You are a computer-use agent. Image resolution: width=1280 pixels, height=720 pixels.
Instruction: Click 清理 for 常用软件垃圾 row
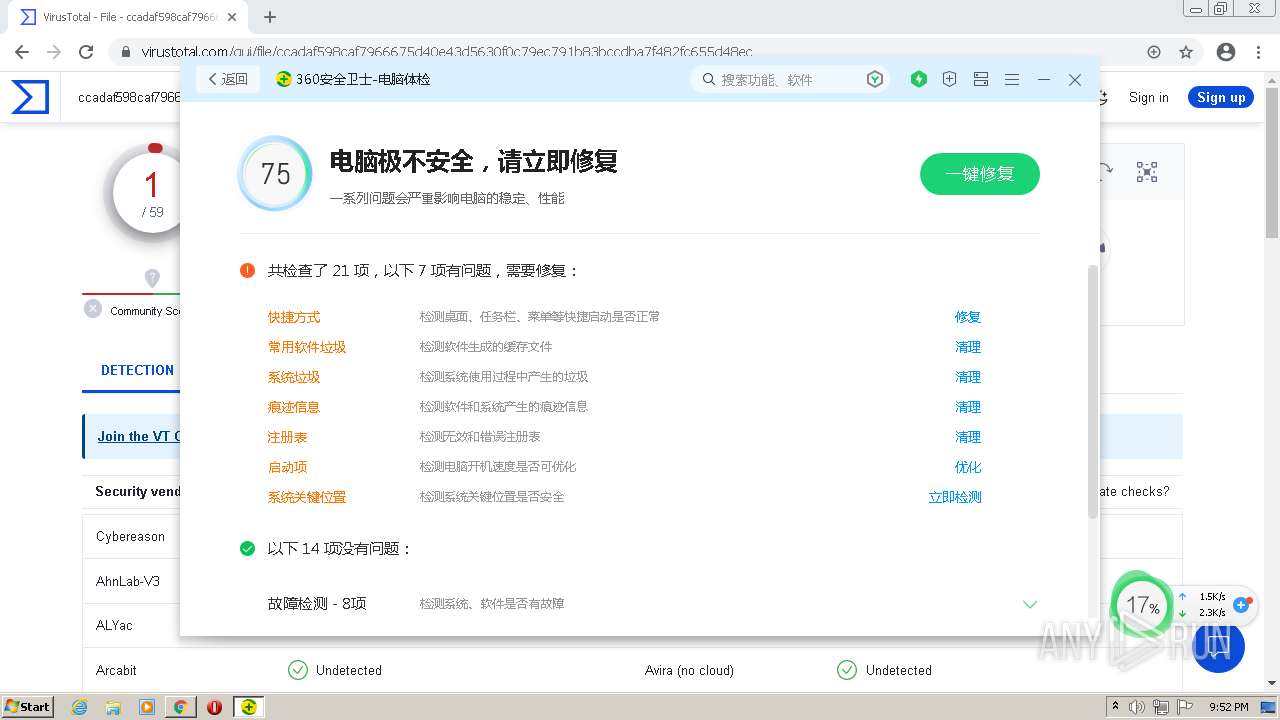pos(967,347)
